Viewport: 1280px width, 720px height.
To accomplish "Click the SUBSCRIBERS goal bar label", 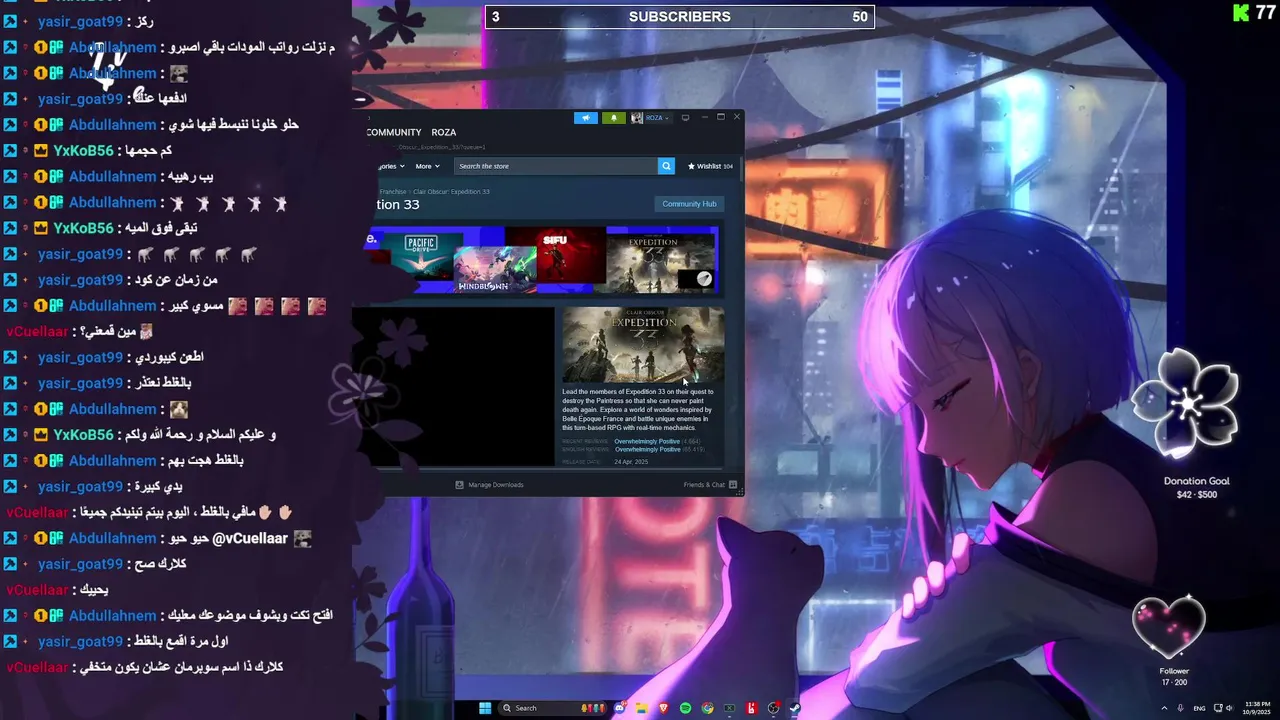I will [679, 17].
